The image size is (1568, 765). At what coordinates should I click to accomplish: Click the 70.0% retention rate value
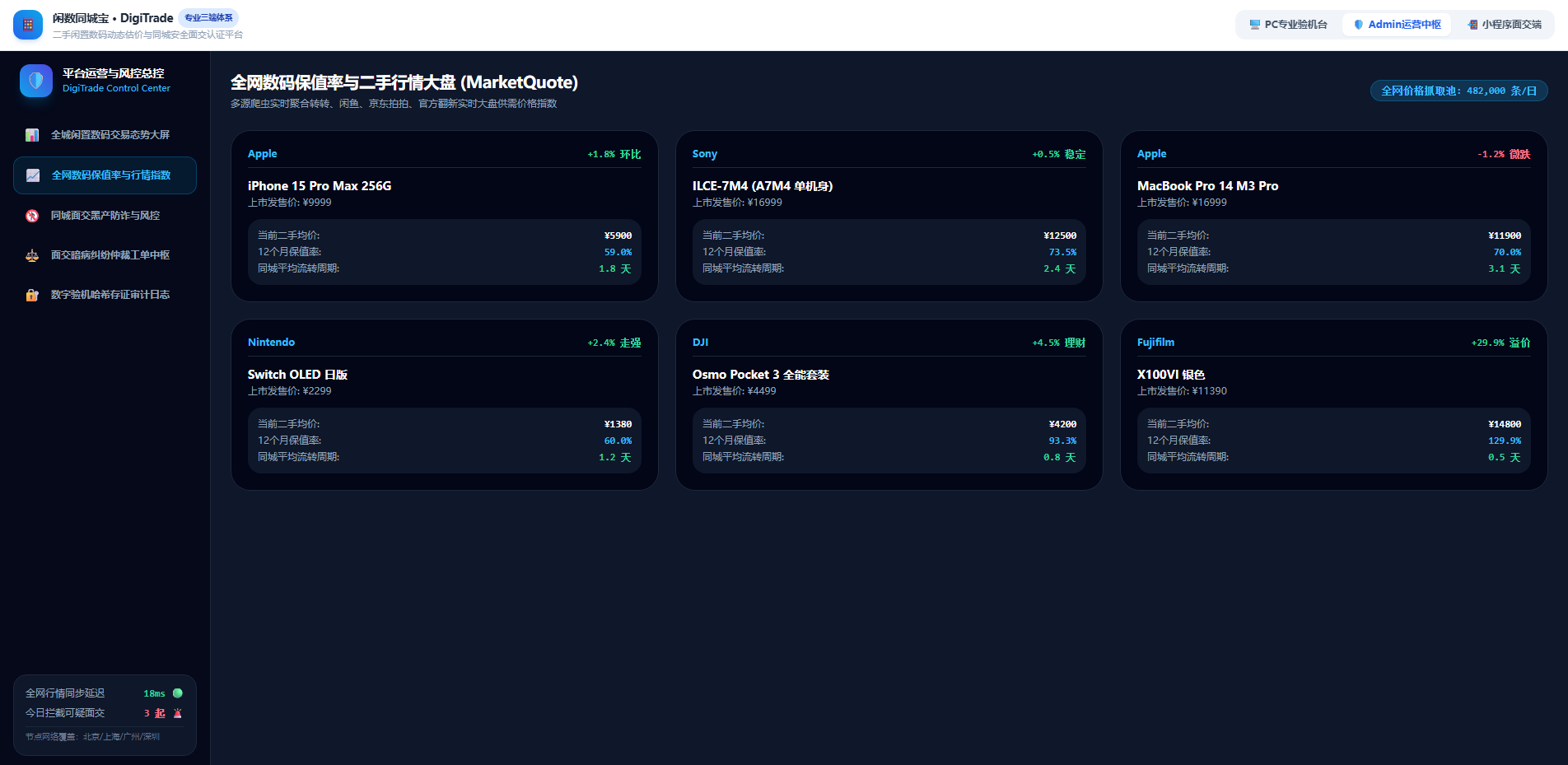coord(1507,252)
